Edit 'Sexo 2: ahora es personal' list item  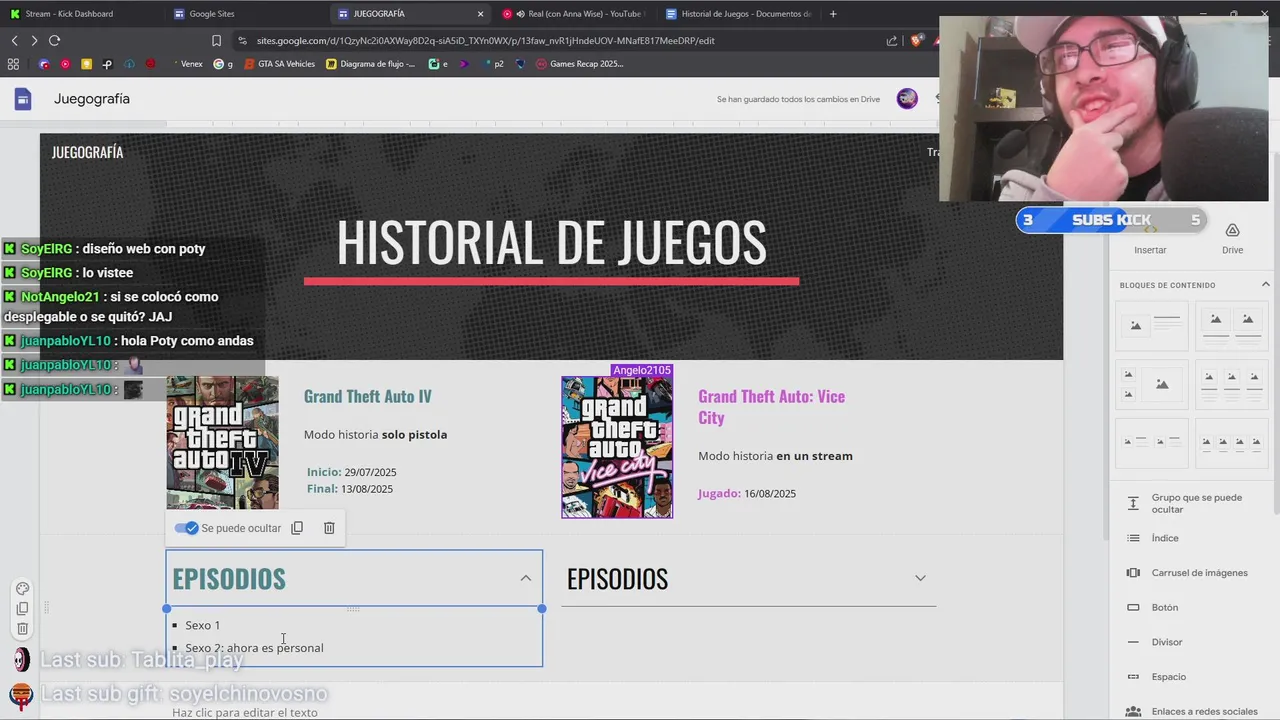click(x=254, y=648)
